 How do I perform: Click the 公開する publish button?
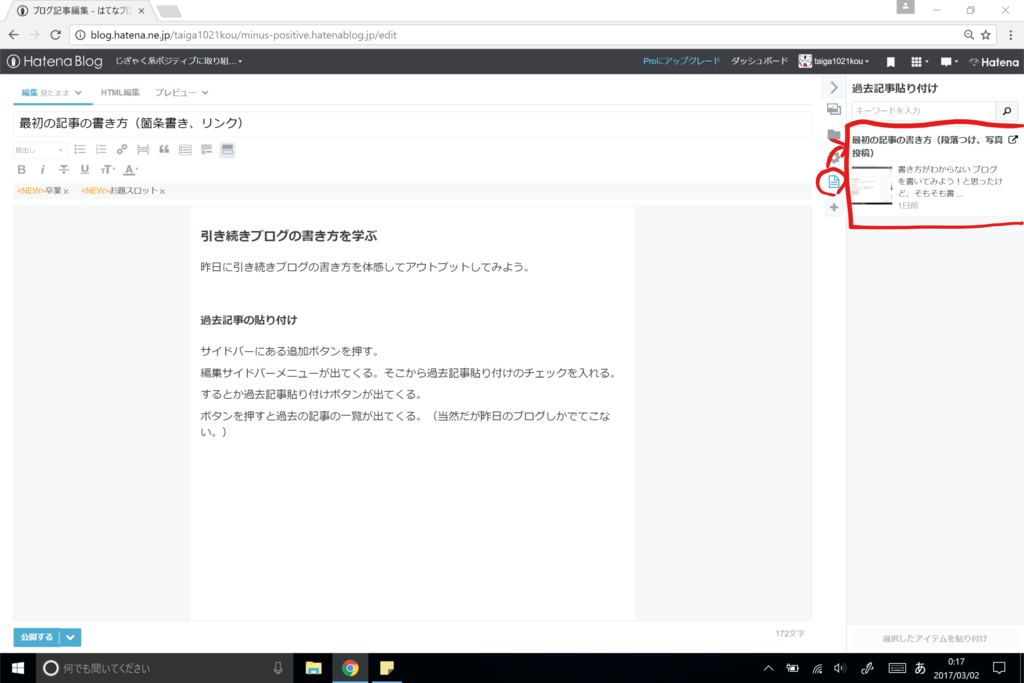point(35,637)
